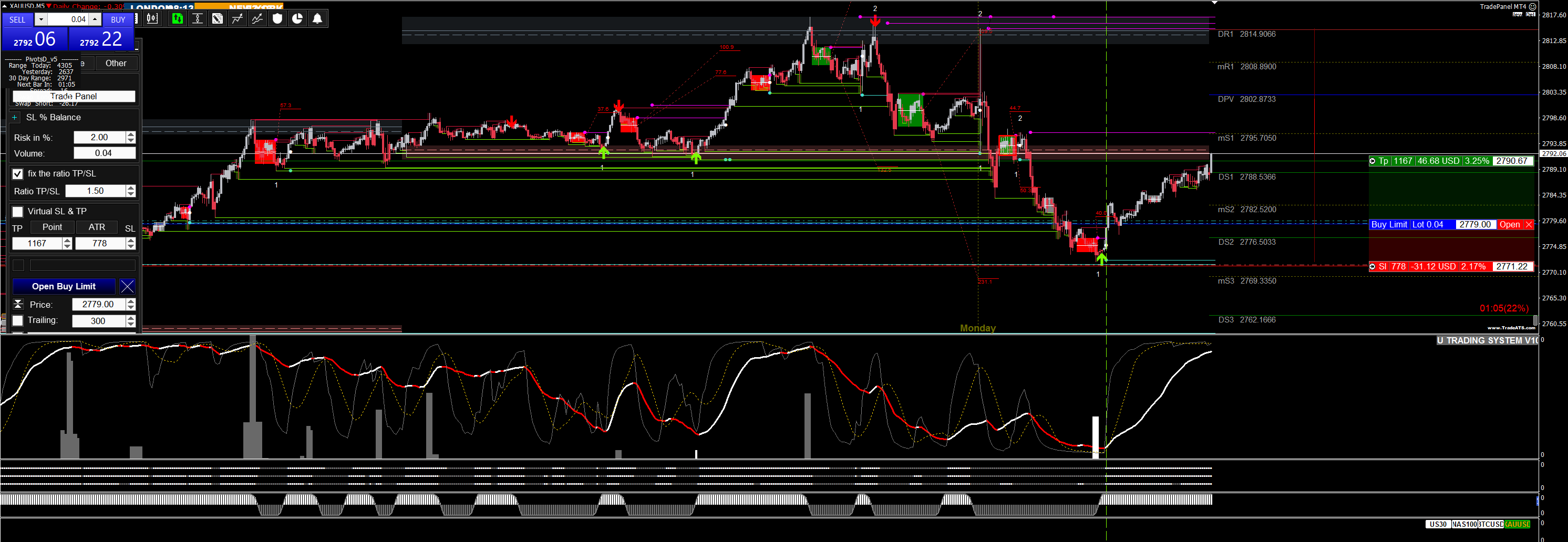Viewport: 1568px width, 542px height.
Task: Open the vertical distance measure tool icon
Action: (197, 19)
